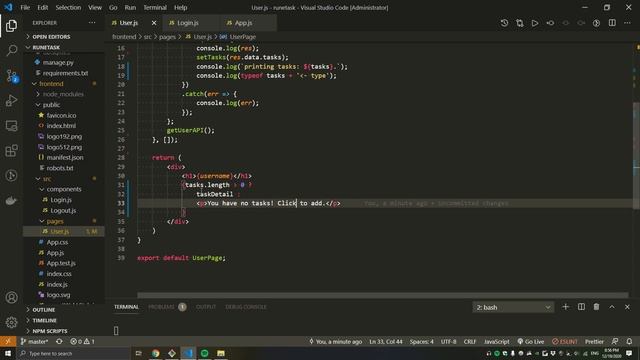Open Remote Explorer view icon
640x360 pixels.
click(11, 126)
